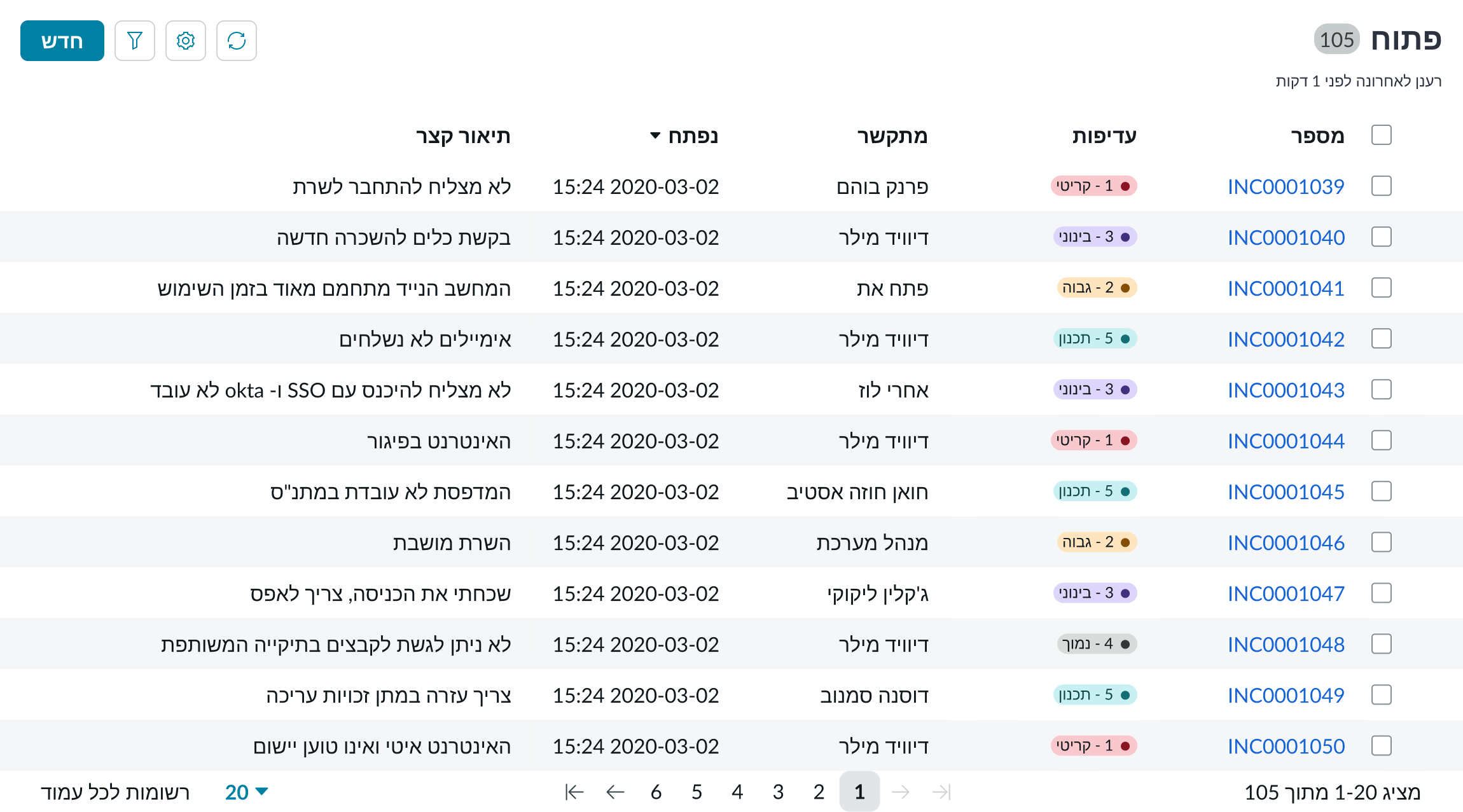Check the row checkbox for INC0001045

(1381, 491)
